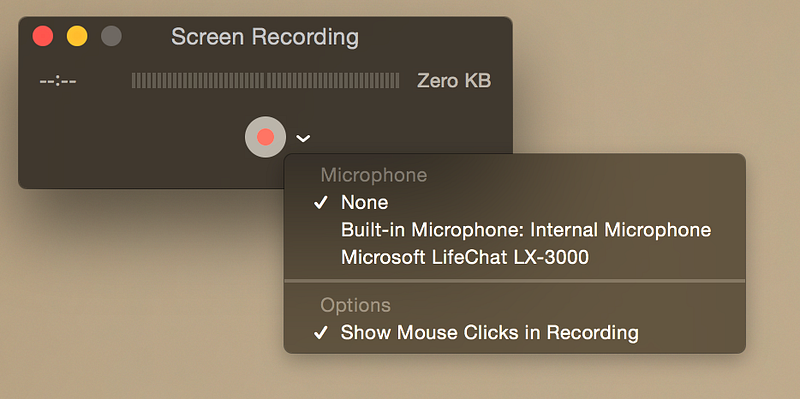
Task: Start recording with the red record button
Action: 265,137
